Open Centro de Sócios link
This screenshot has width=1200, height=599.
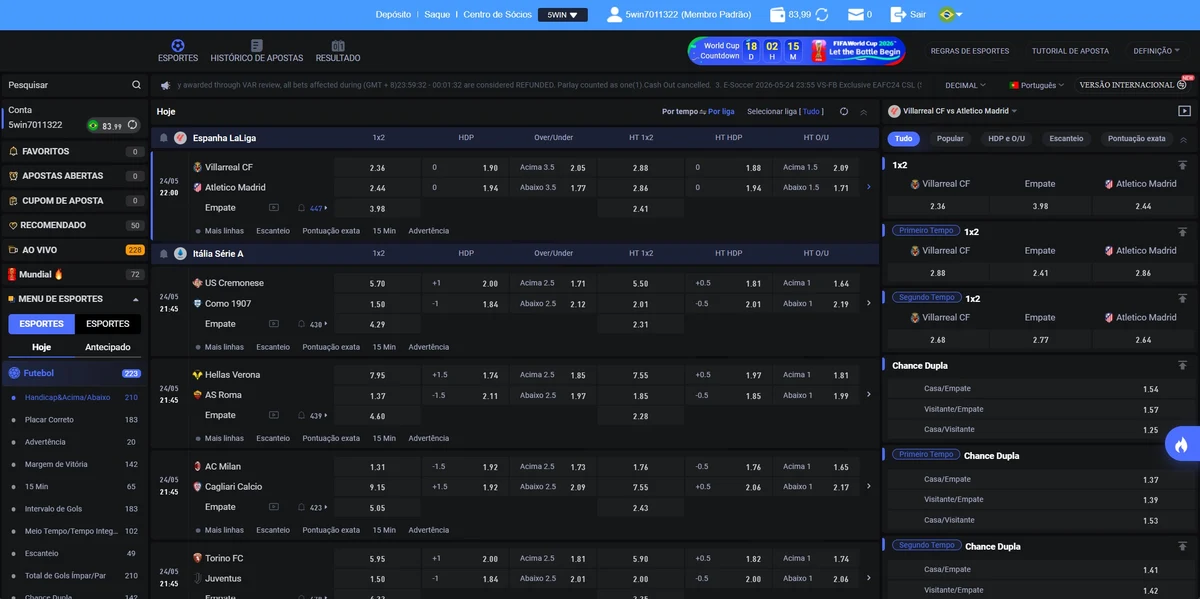[x=497, y=15]
